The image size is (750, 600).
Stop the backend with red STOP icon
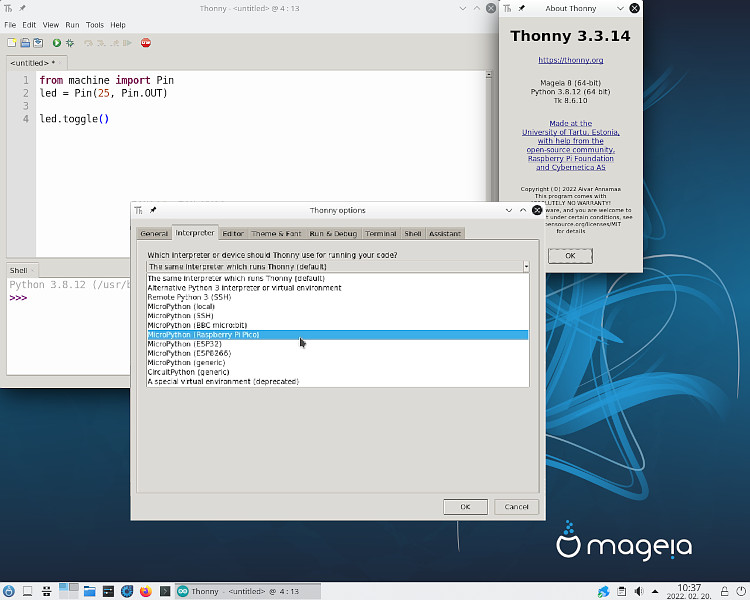[x=146, y=43]
